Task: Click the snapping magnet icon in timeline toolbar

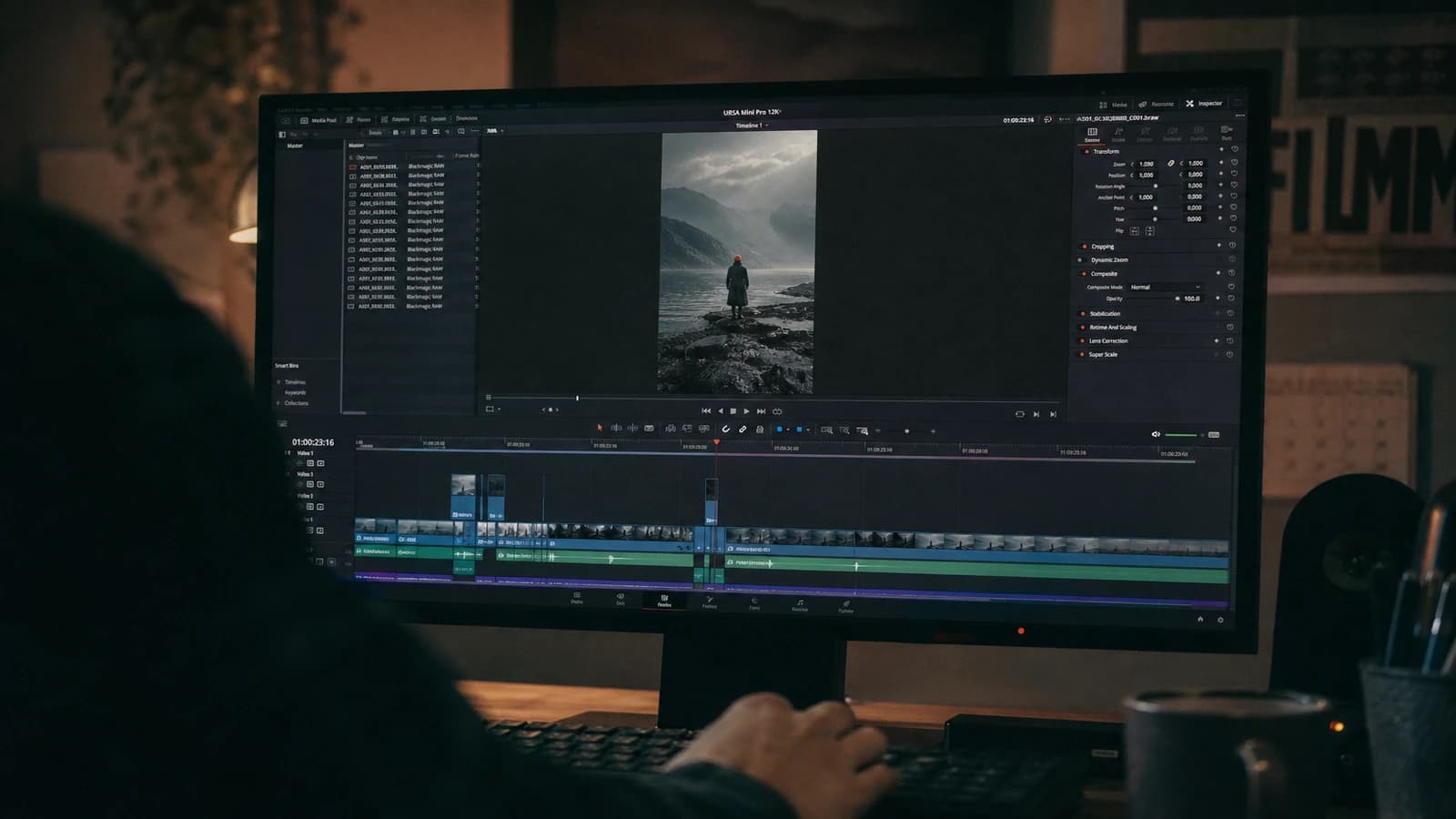Action: click(725, 429)
